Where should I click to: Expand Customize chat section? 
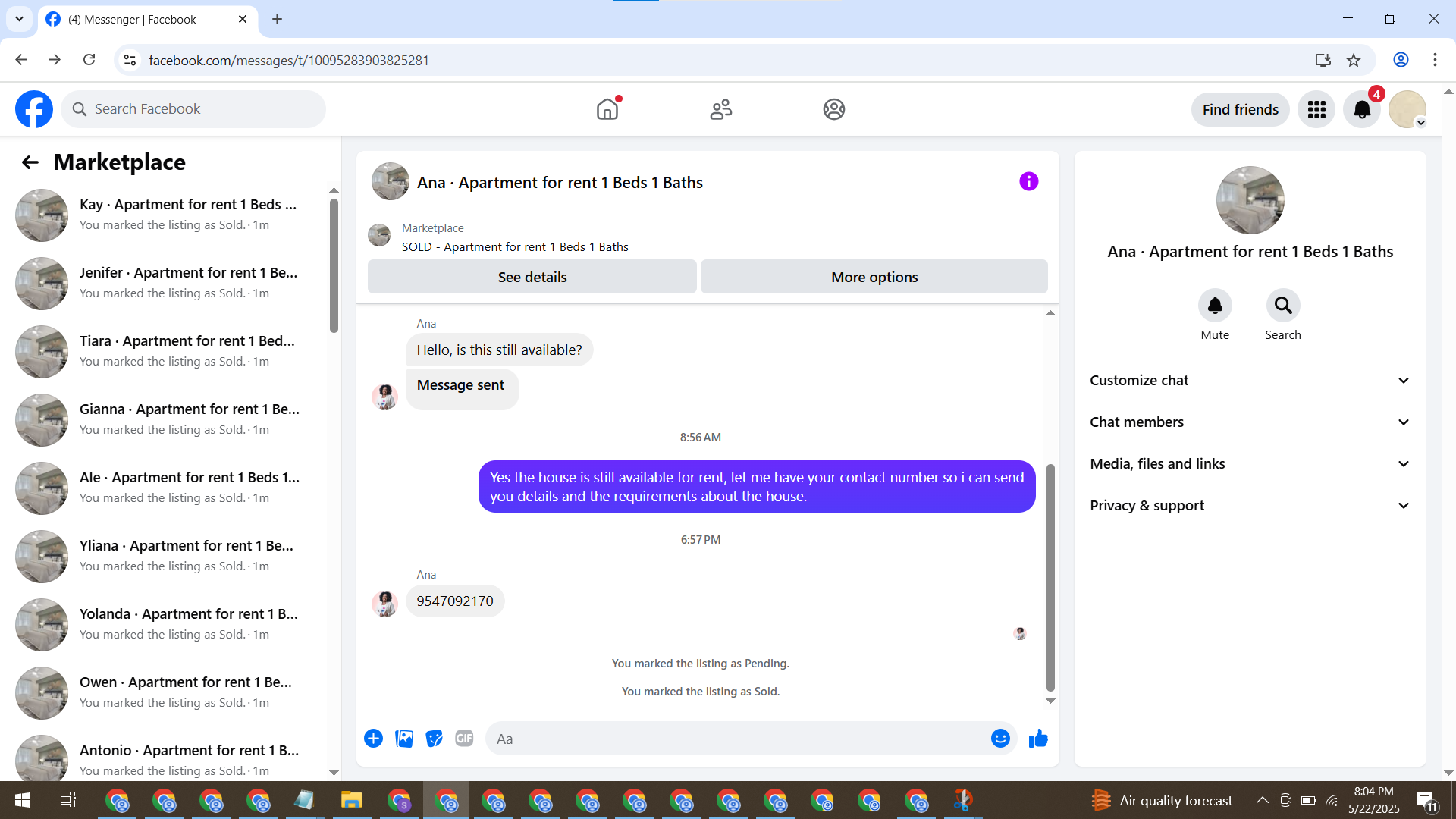[1250, 381]
